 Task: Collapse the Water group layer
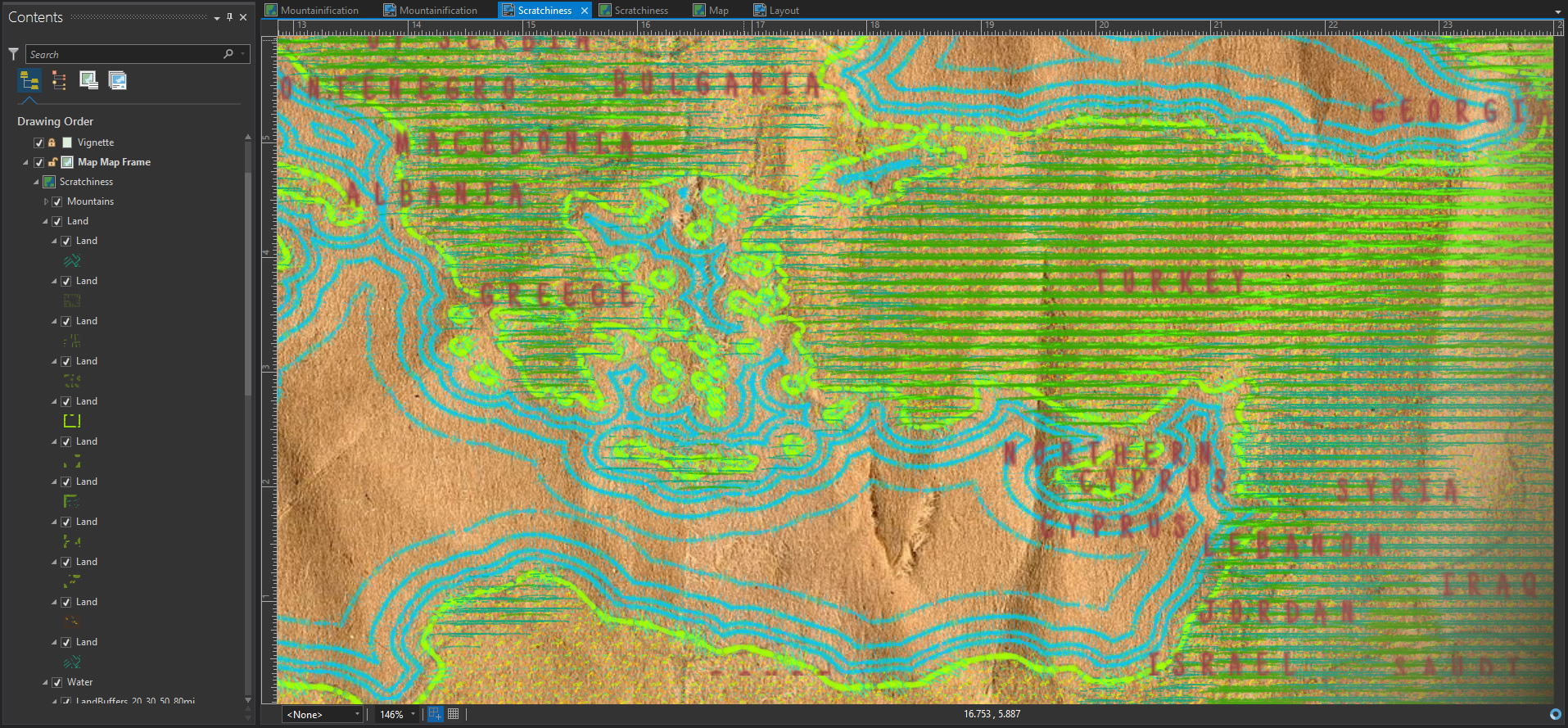tap(46, 682)
